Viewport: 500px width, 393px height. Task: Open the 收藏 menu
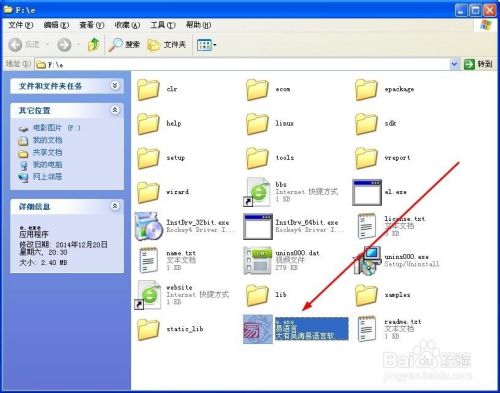pos(127,25)
